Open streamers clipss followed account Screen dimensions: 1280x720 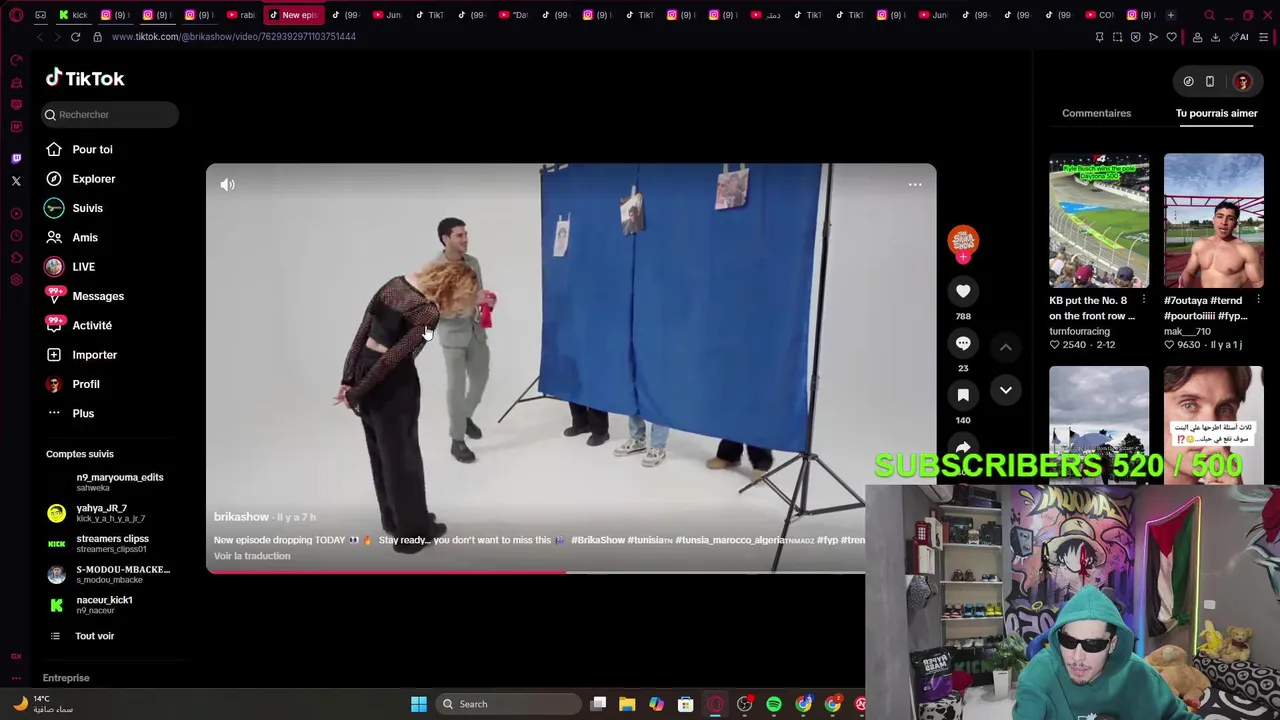99,544
